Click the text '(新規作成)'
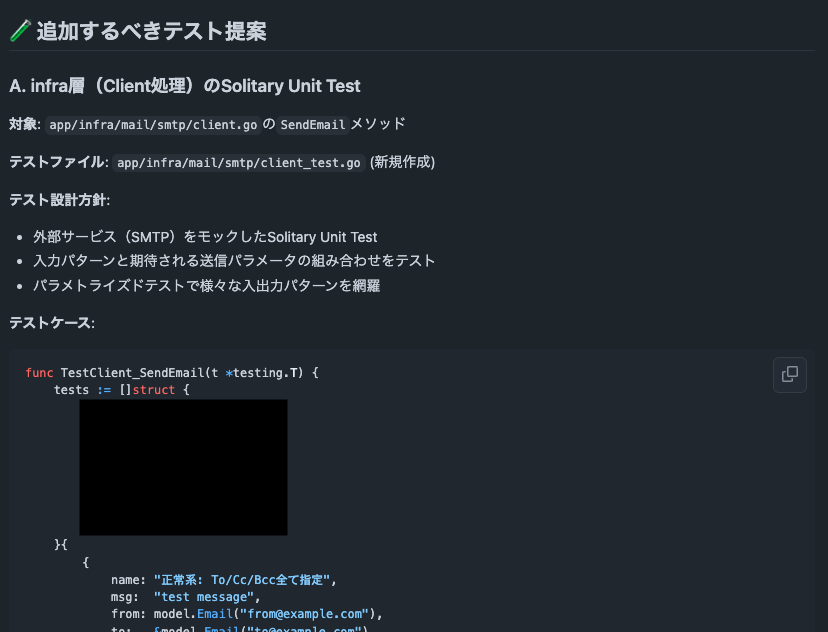 (402, 162)
